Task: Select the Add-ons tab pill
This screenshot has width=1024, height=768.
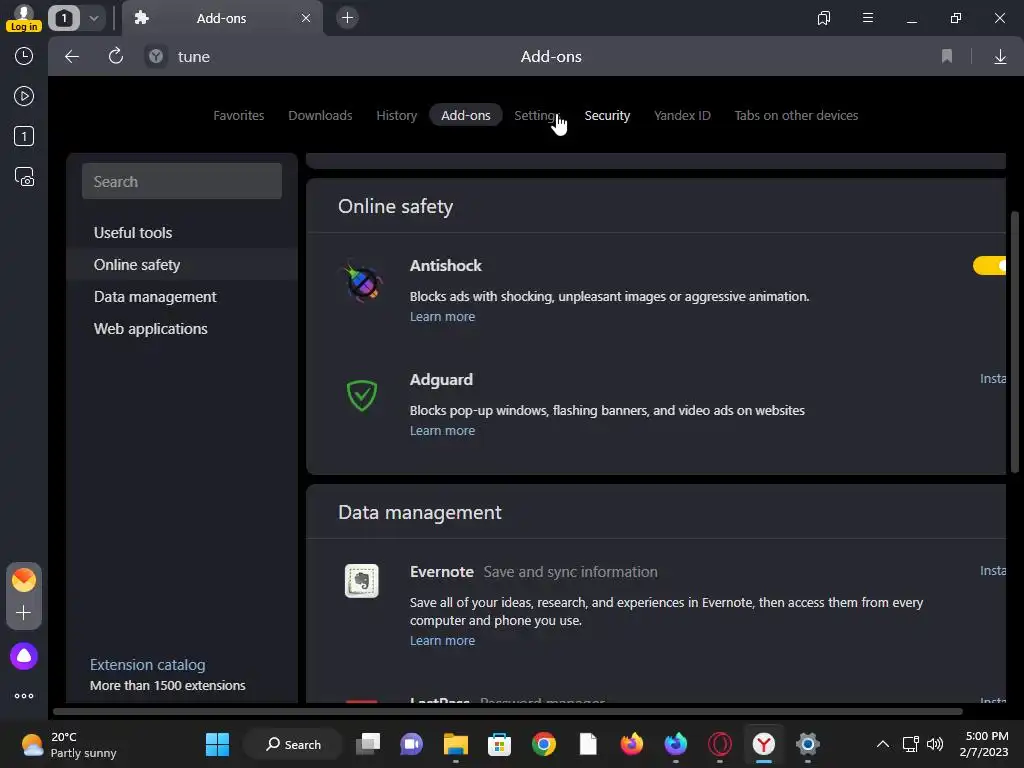Action: tap(466, 115)
